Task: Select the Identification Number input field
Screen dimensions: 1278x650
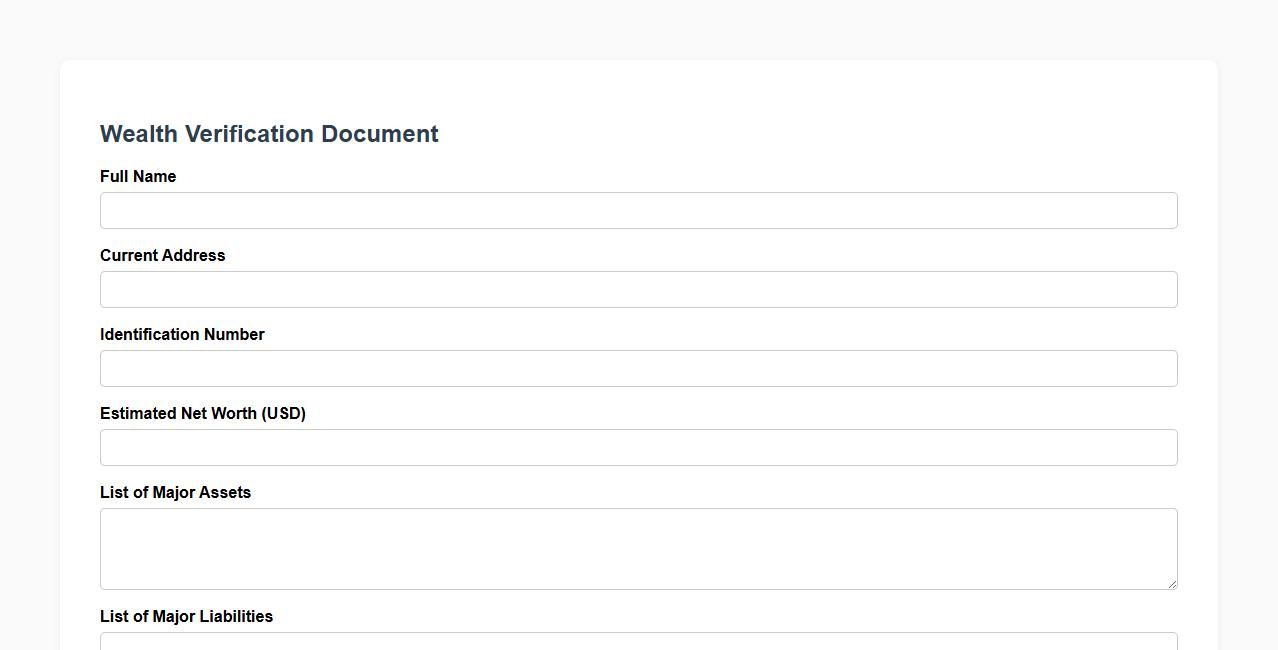Action: click(638, 369)
